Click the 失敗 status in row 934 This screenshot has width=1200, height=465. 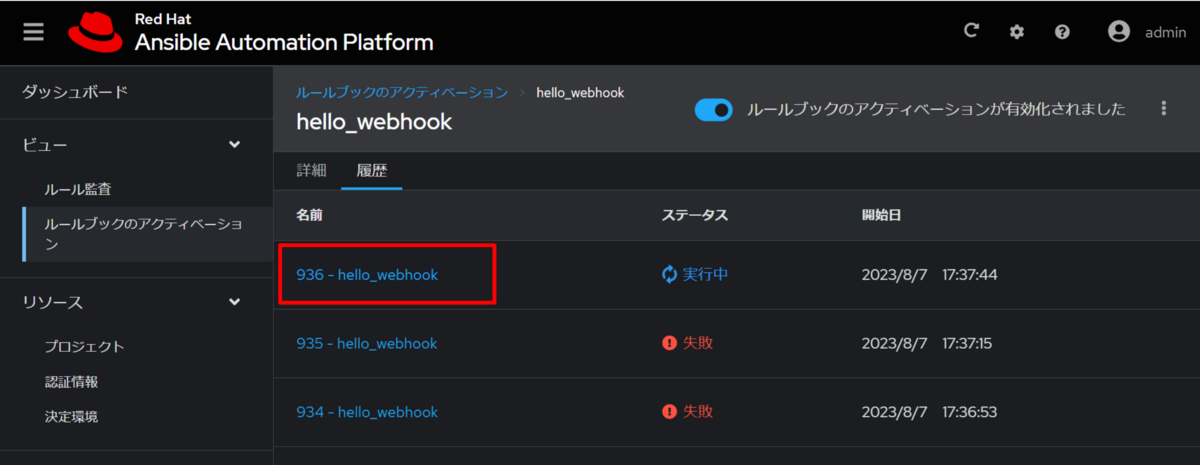tap(698, 411)
